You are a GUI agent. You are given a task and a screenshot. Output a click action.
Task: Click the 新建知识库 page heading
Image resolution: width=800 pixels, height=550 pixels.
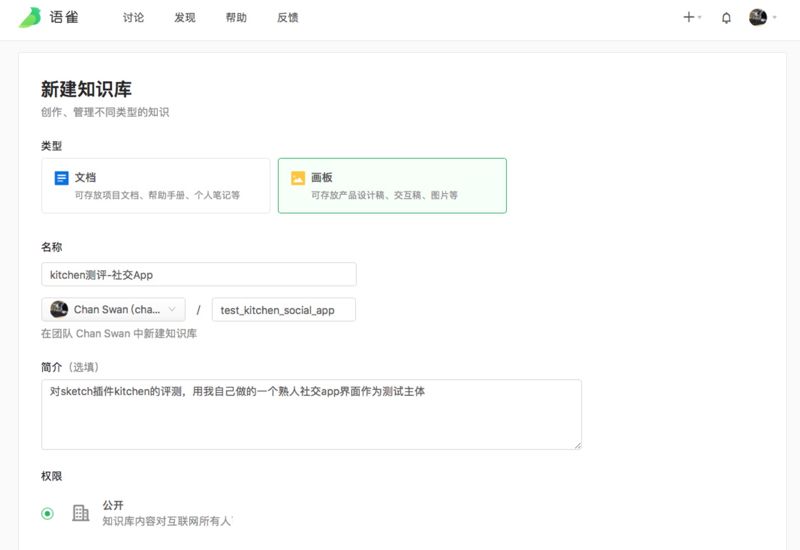(x=86, y=89)
